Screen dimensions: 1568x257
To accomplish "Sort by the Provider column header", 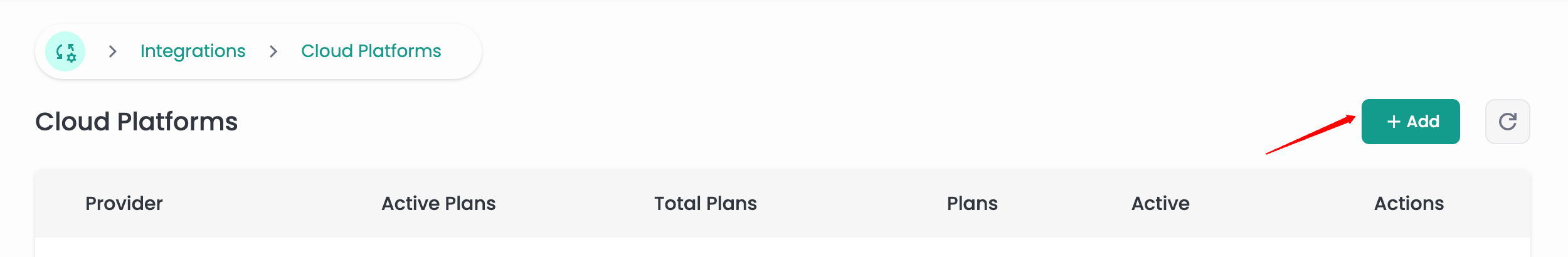I will [124, 204].
